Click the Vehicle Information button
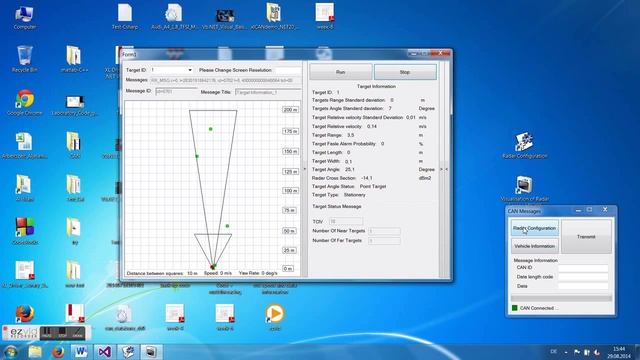 pyautogui.click(x=535, y=246)
